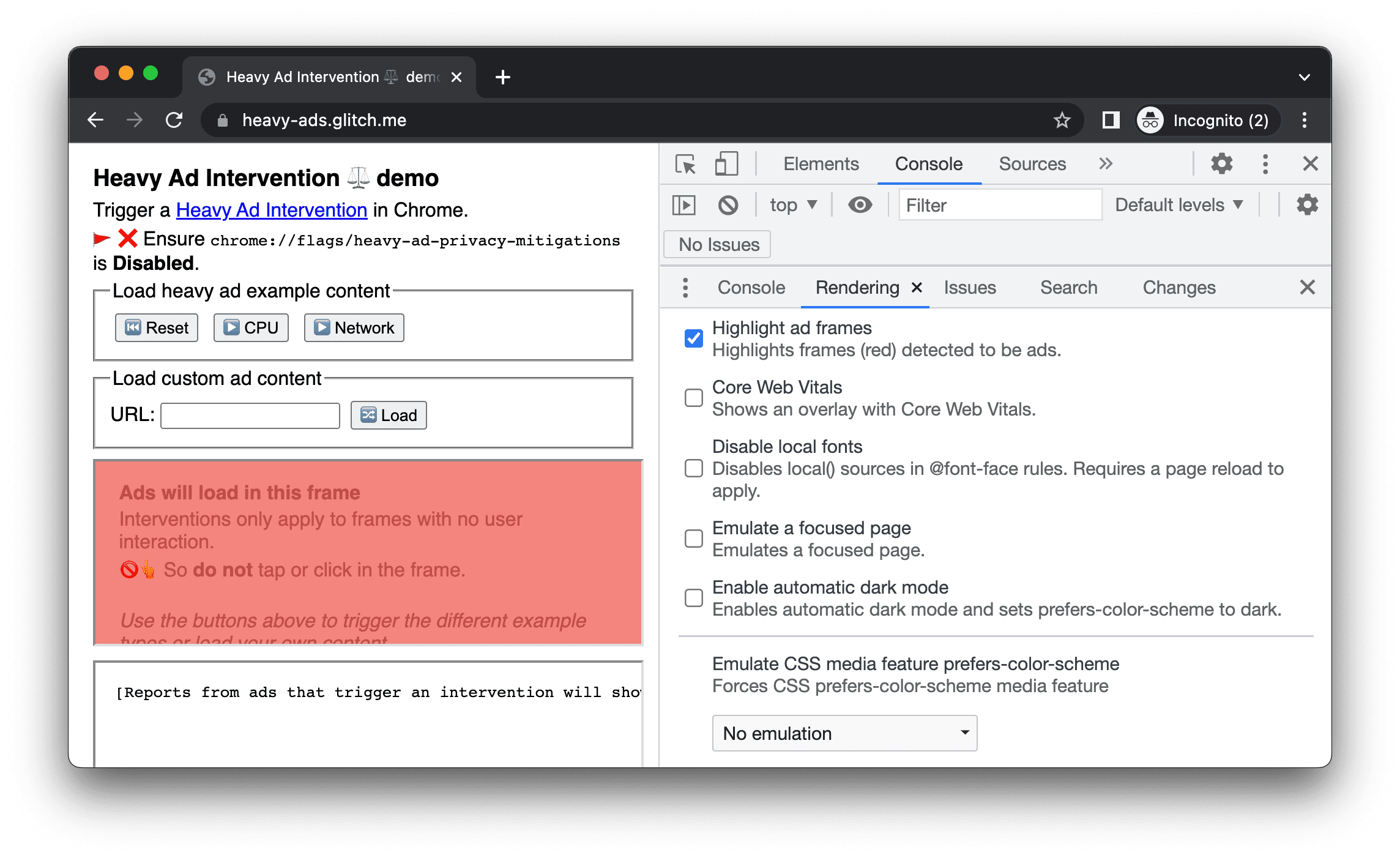The width and height of the screenshot is (1400, 858).
Task: Click the Reset button for heavy ad example
Action: [155, 327]
